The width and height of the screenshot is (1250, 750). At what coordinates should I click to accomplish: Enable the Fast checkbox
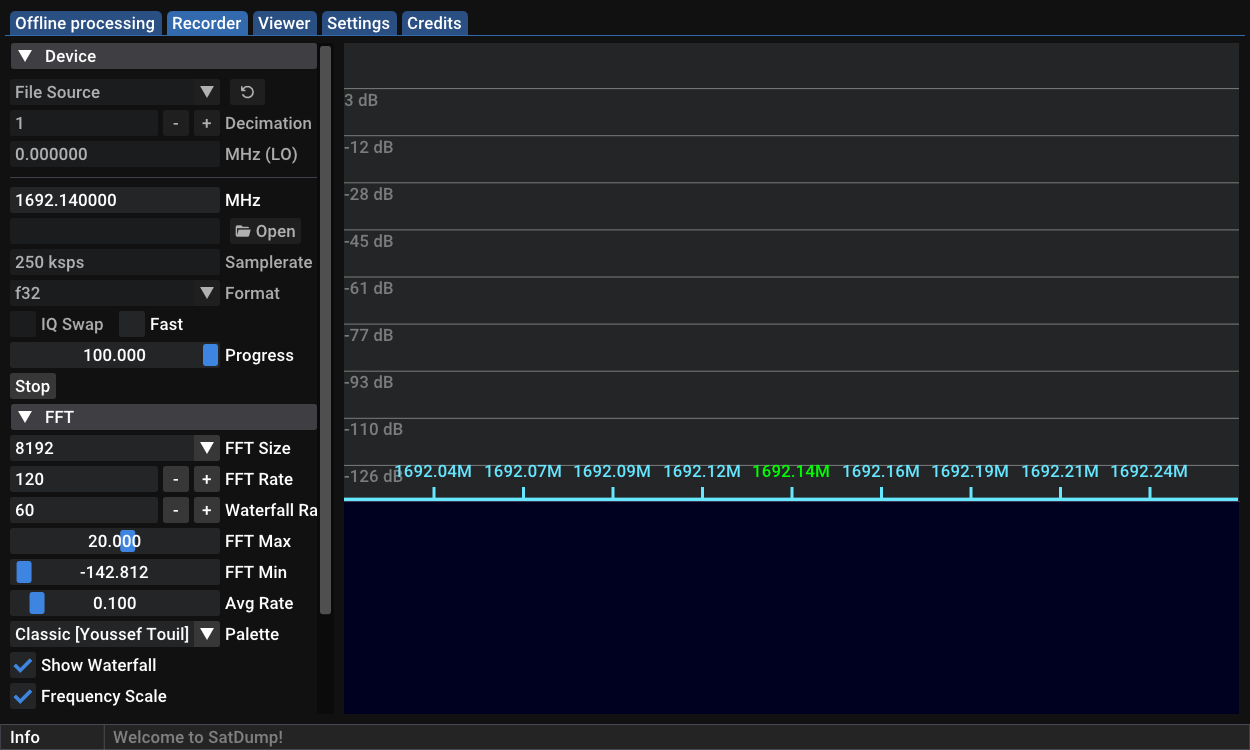click(x=132, y=324)
